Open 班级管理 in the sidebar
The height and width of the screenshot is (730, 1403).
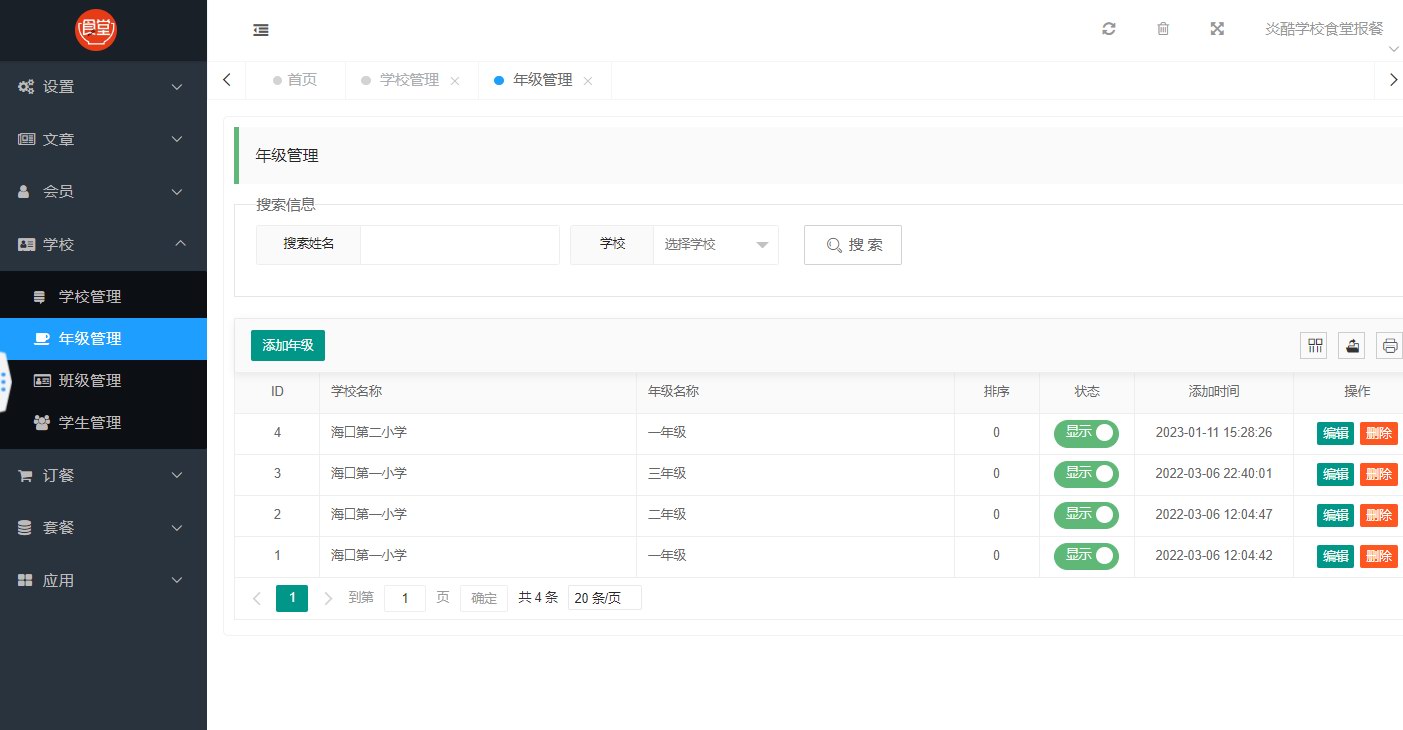pos(103,381)
